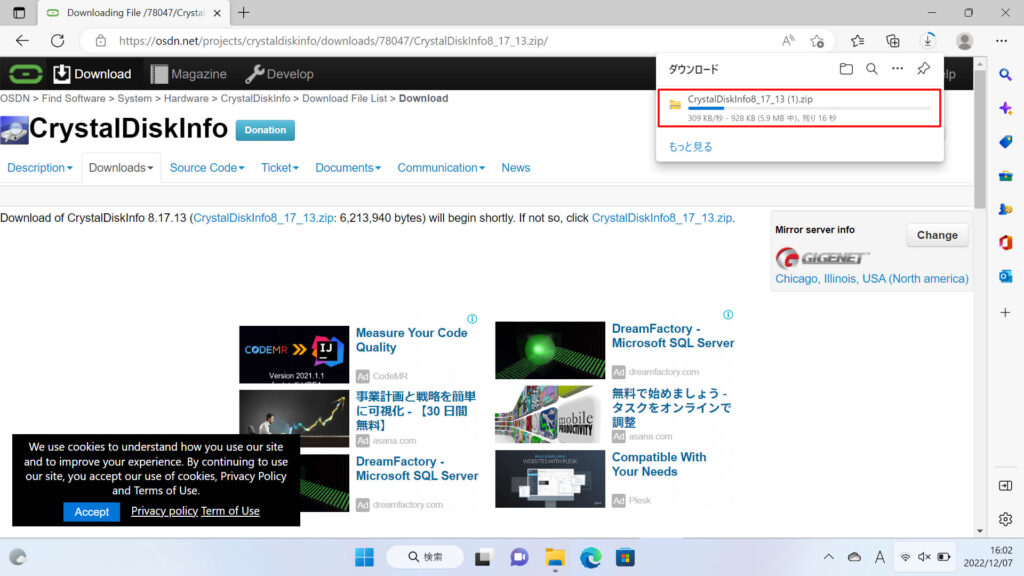Open the taskbar search box
The height and width of the screenshot is (576, 1024).
pyautogui.click(x=425, y=557)
